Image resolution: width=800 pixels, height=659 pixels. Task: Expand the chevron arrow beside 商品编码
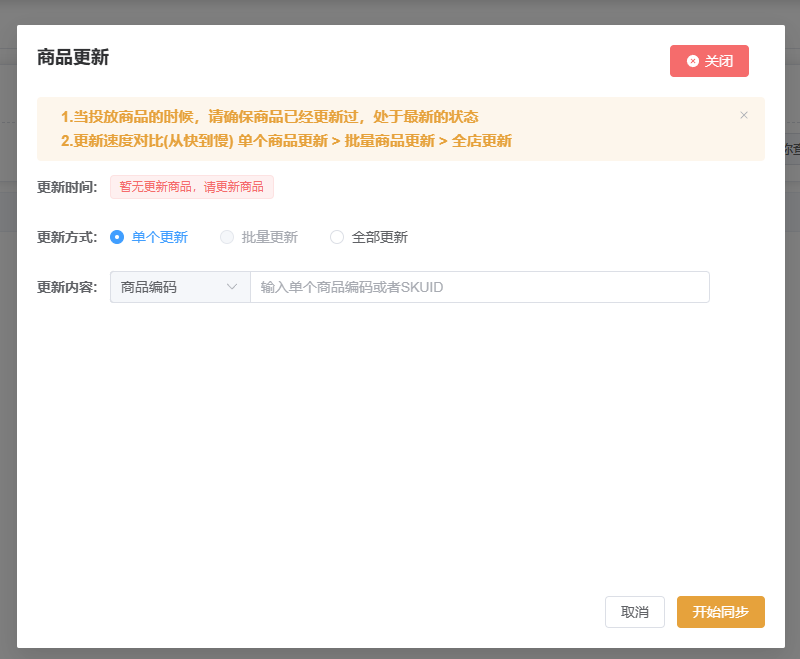(x=232, y=287)
